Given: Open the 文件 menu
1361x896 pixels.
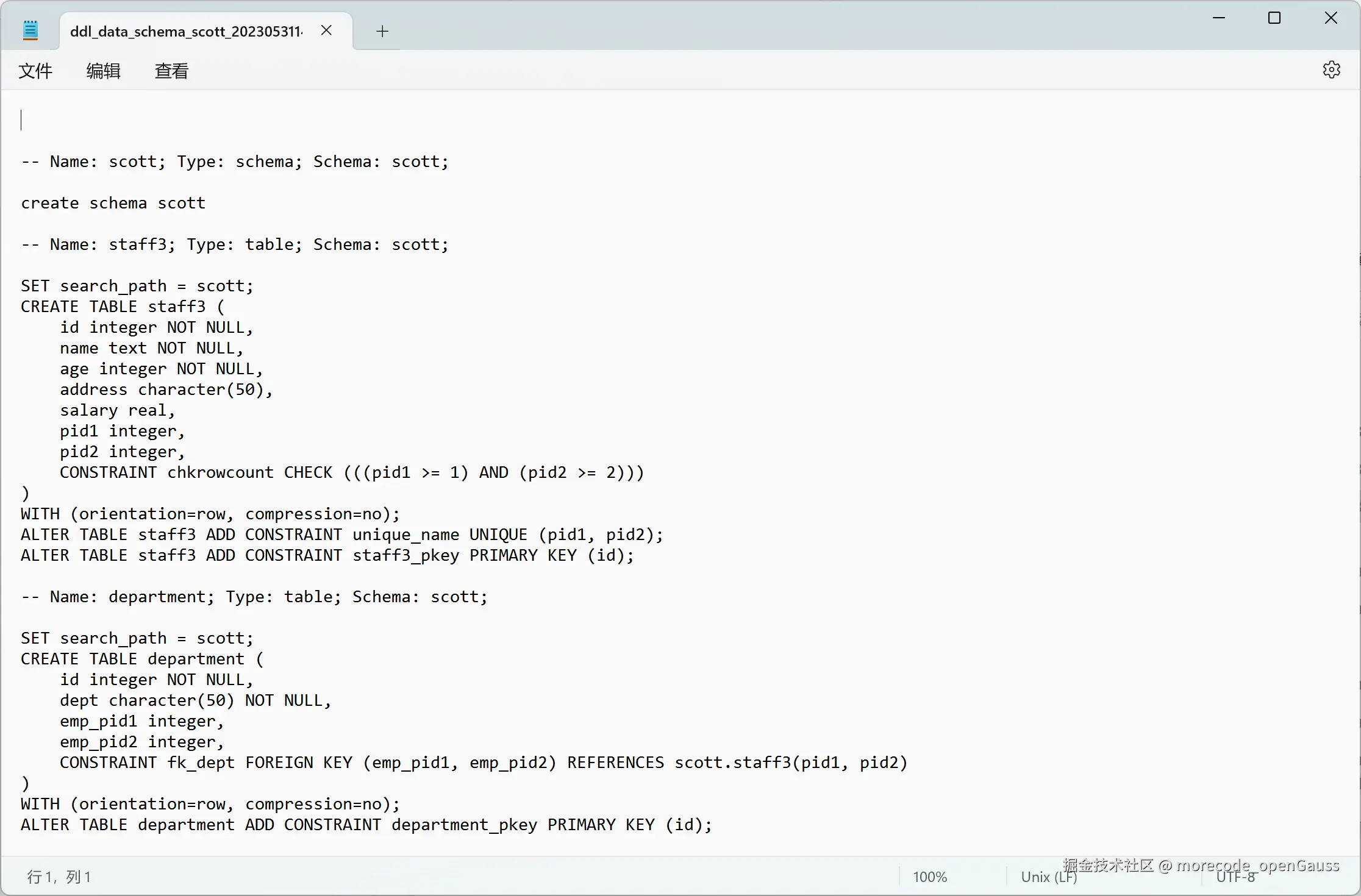Looking at the screenshot, I should 35,71.
